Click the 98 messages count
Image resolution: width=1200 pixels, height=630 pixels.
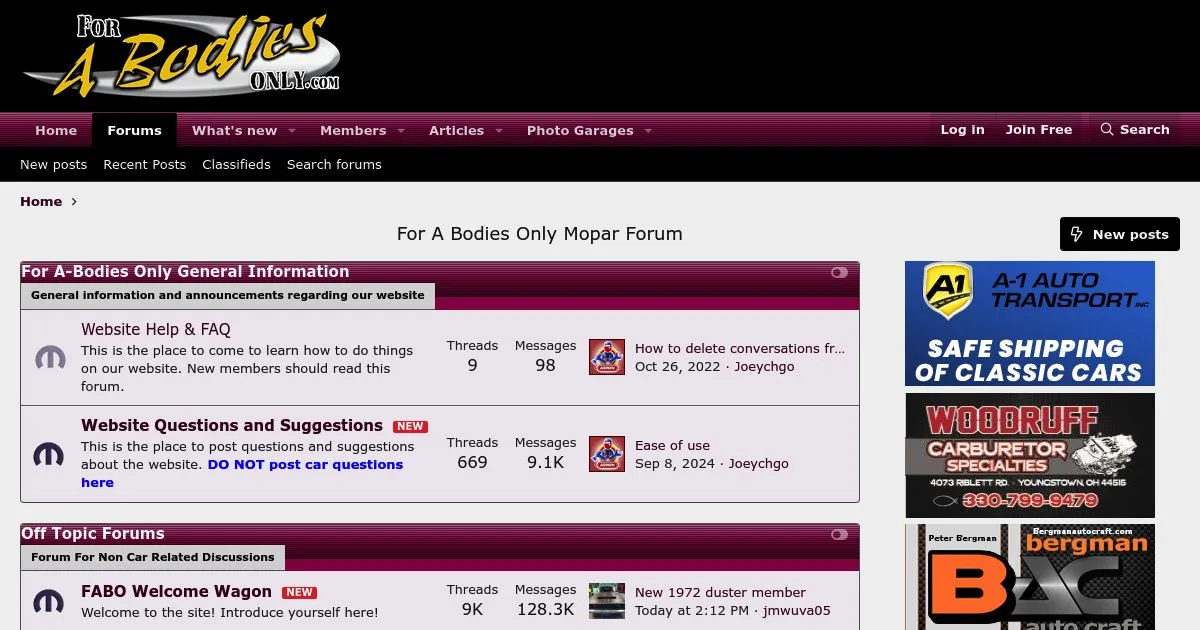(545, 365)
